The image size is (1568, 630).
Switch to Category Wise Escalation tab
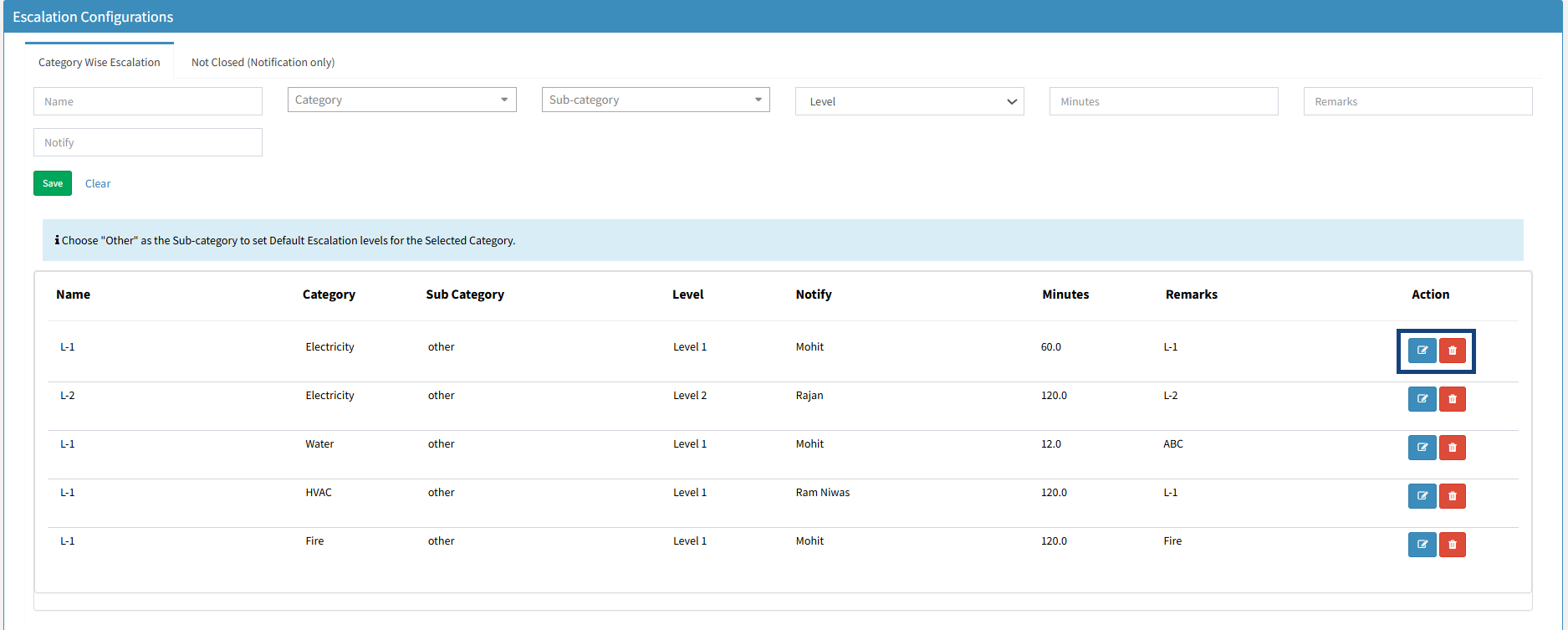coord(100,62)
